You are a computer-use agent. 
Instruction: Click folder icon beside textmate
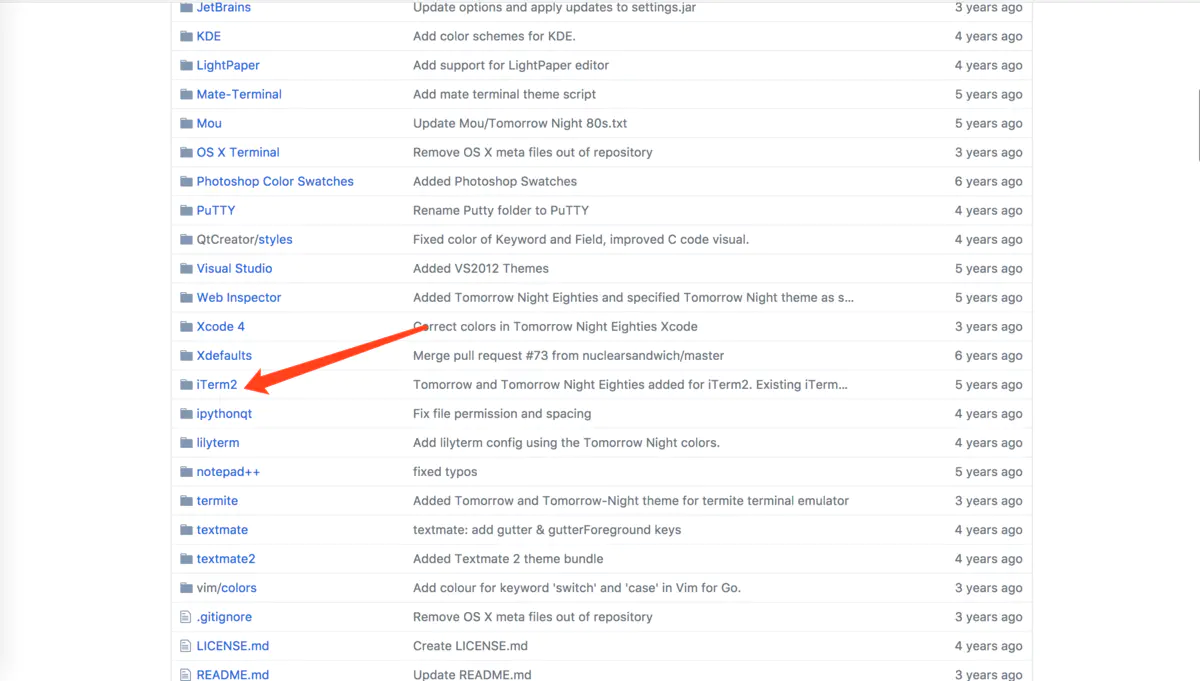point(186,529)
